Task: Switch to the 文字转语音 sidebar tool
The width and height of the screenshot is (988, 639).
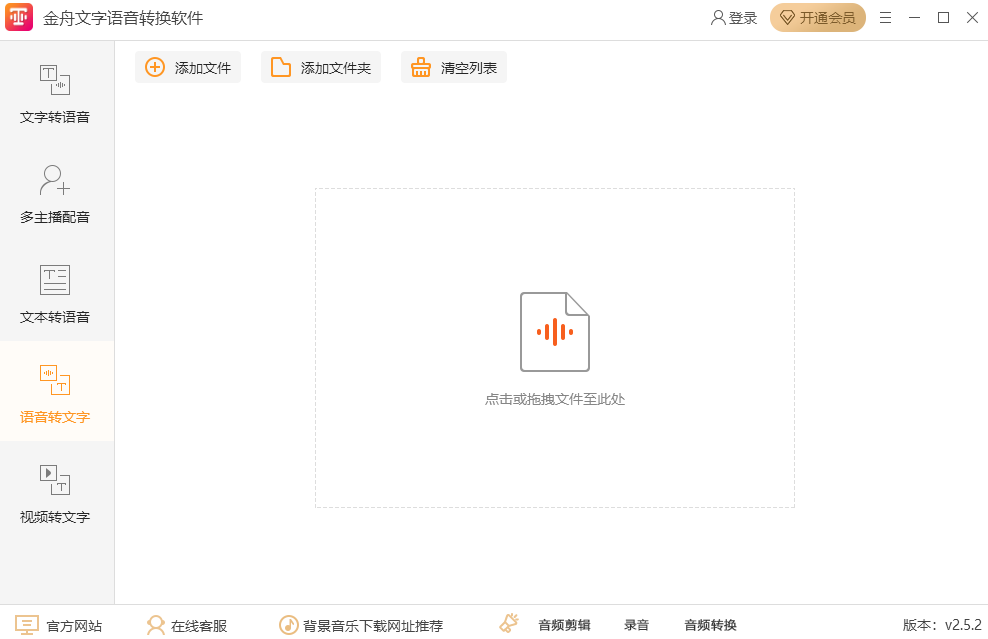Action: click(57, 95)
